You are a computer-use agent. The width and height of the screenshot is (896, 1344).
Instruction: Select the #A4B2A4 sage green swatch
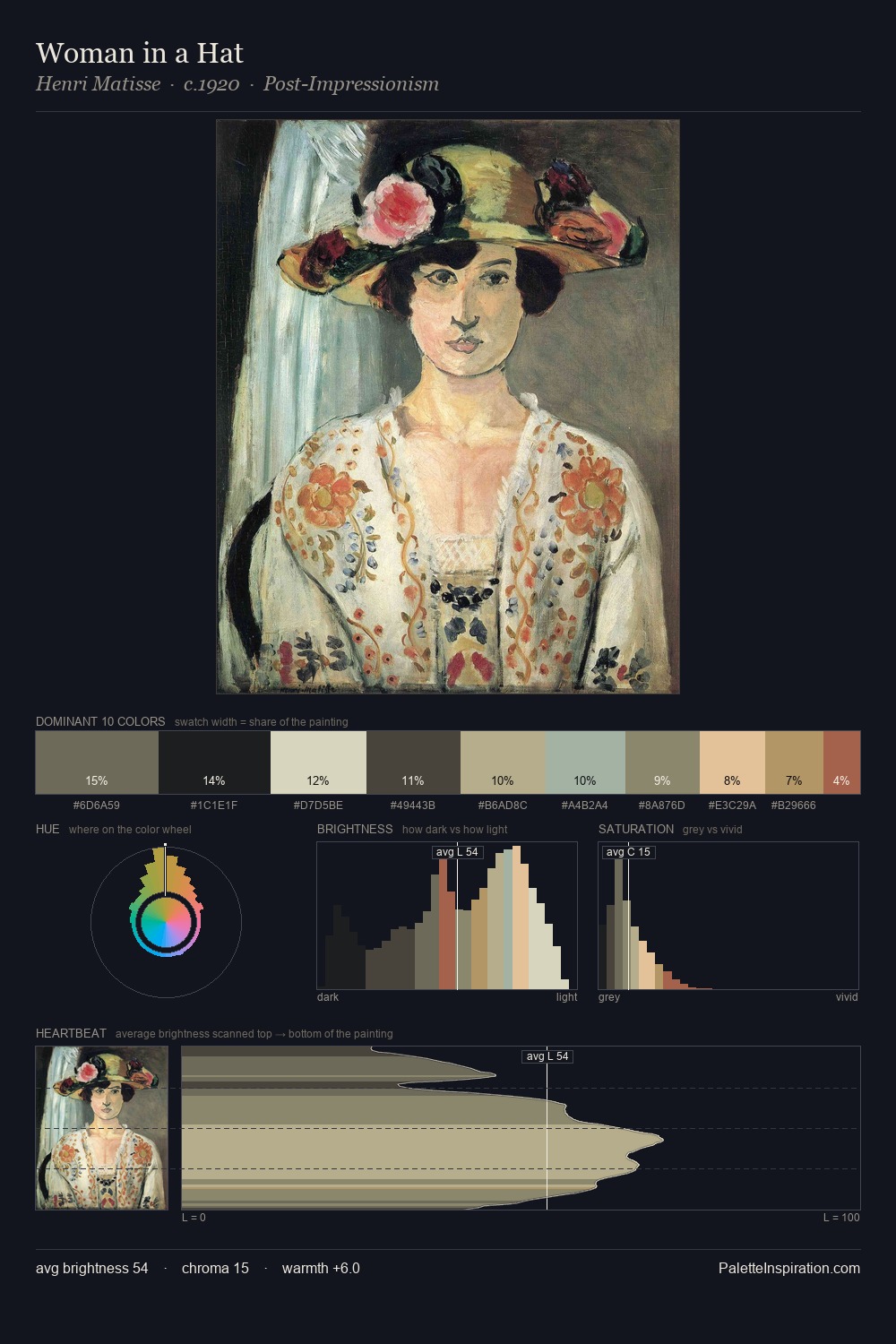[x=585, y=762]
